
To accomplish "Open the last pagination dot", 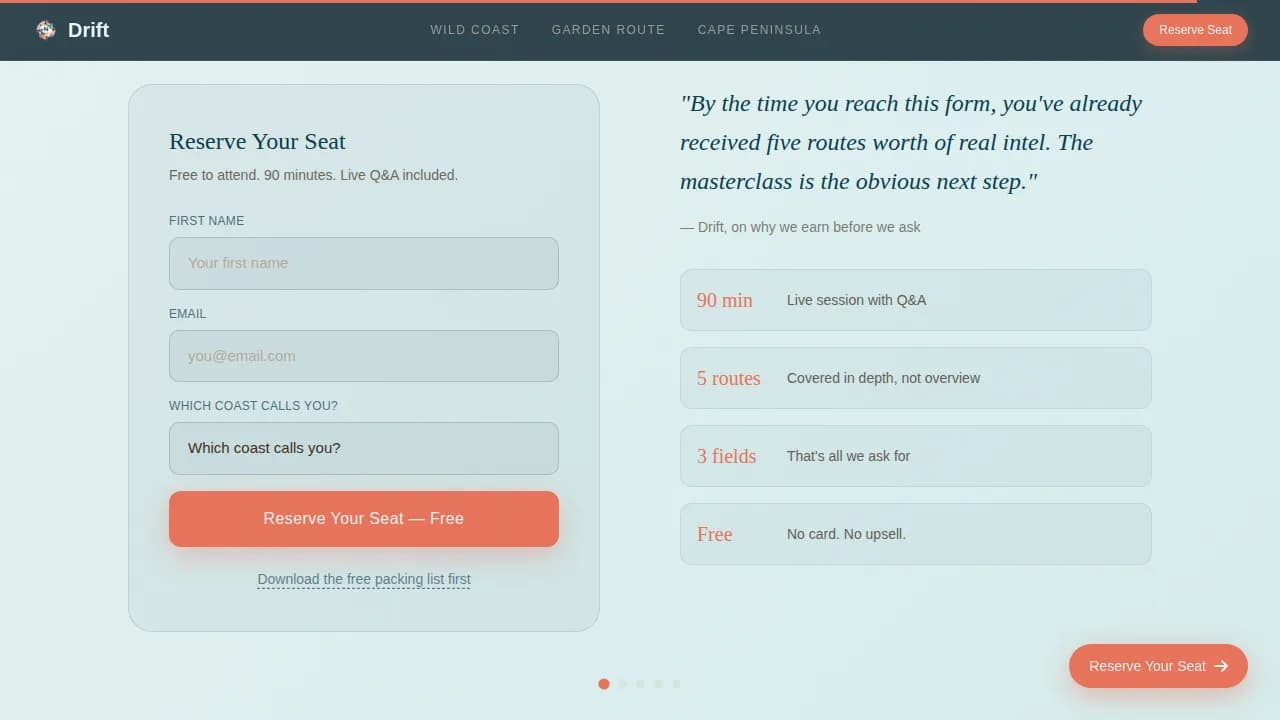I will pos(676,684).
